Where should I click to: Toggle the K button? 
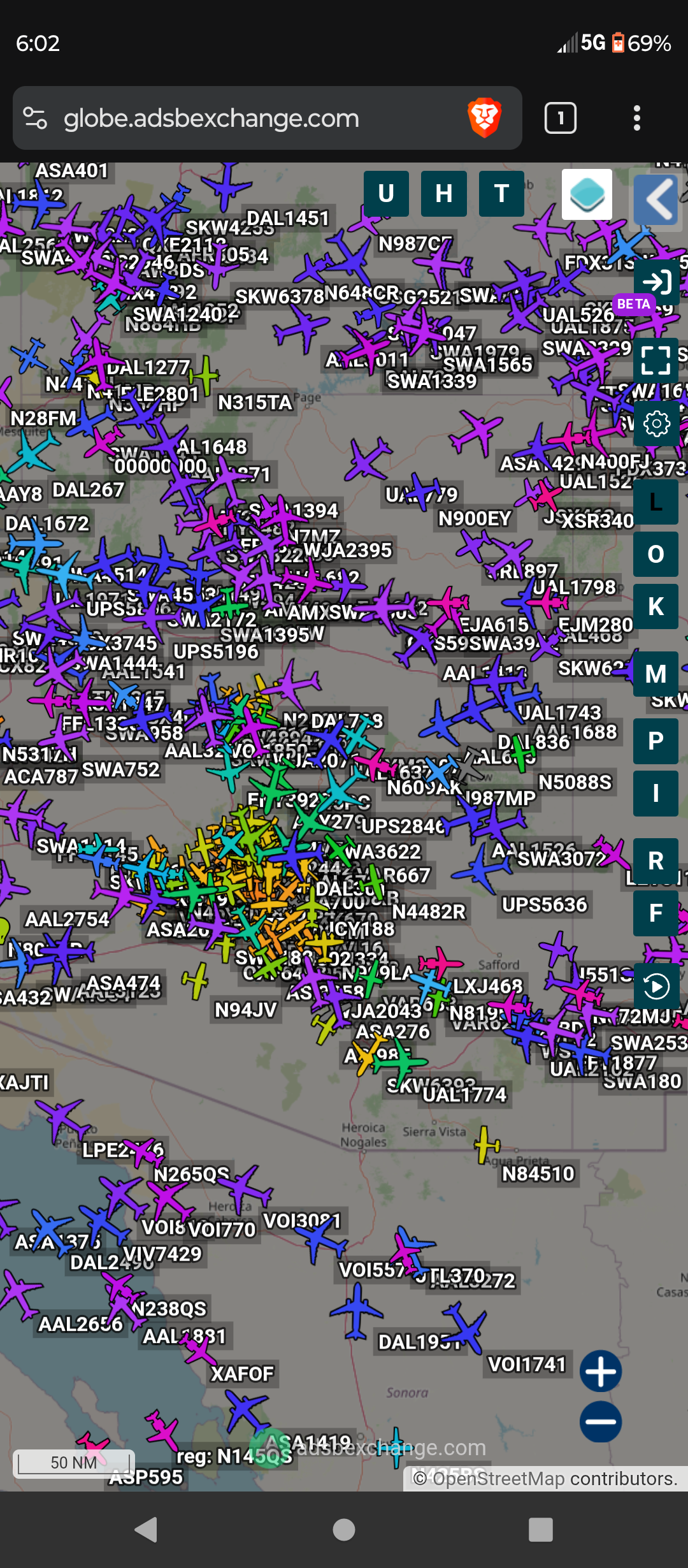click(656, 607)
